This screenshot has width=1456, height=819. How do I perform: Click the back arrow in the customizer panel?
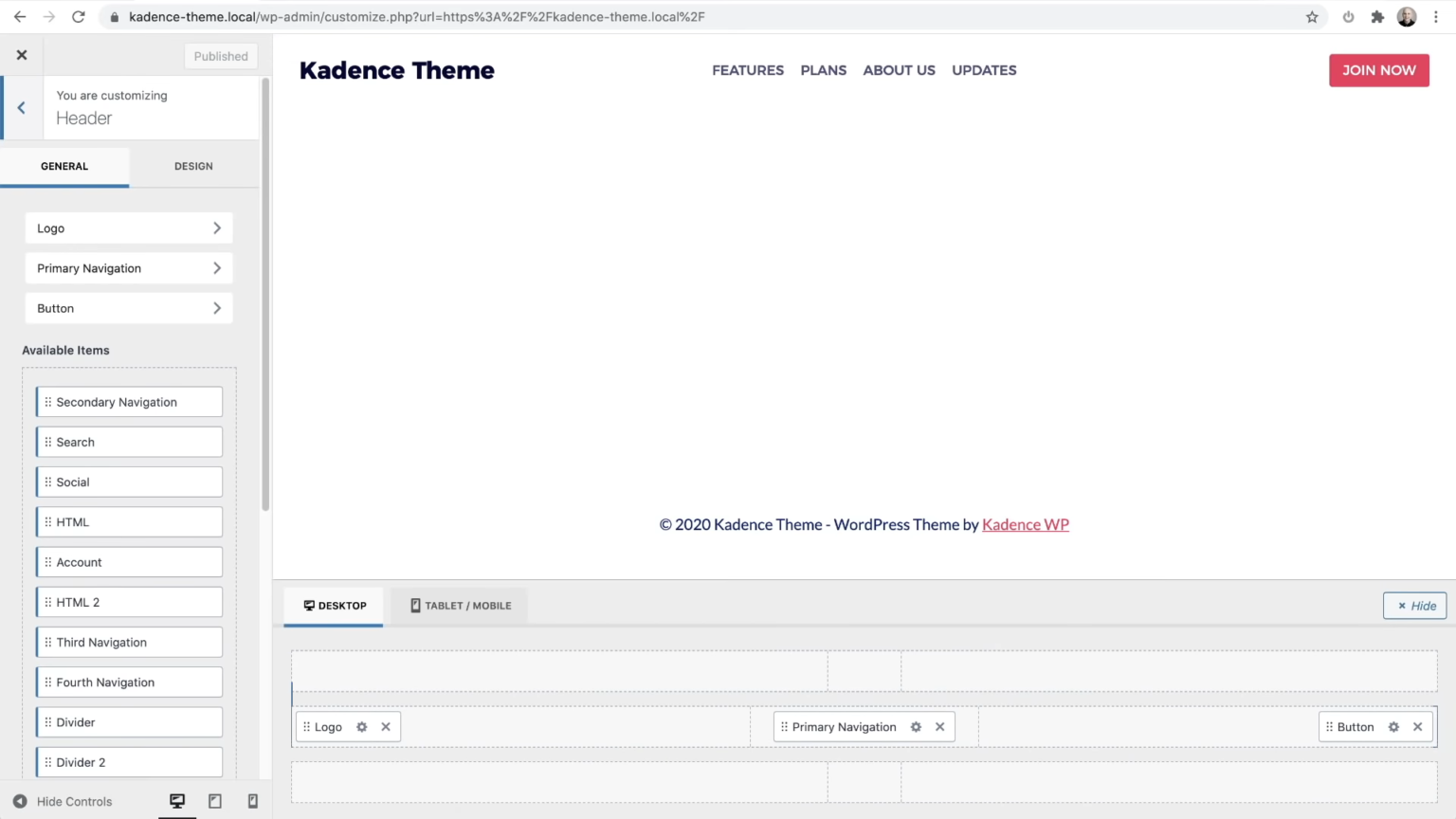click(21, 107)
